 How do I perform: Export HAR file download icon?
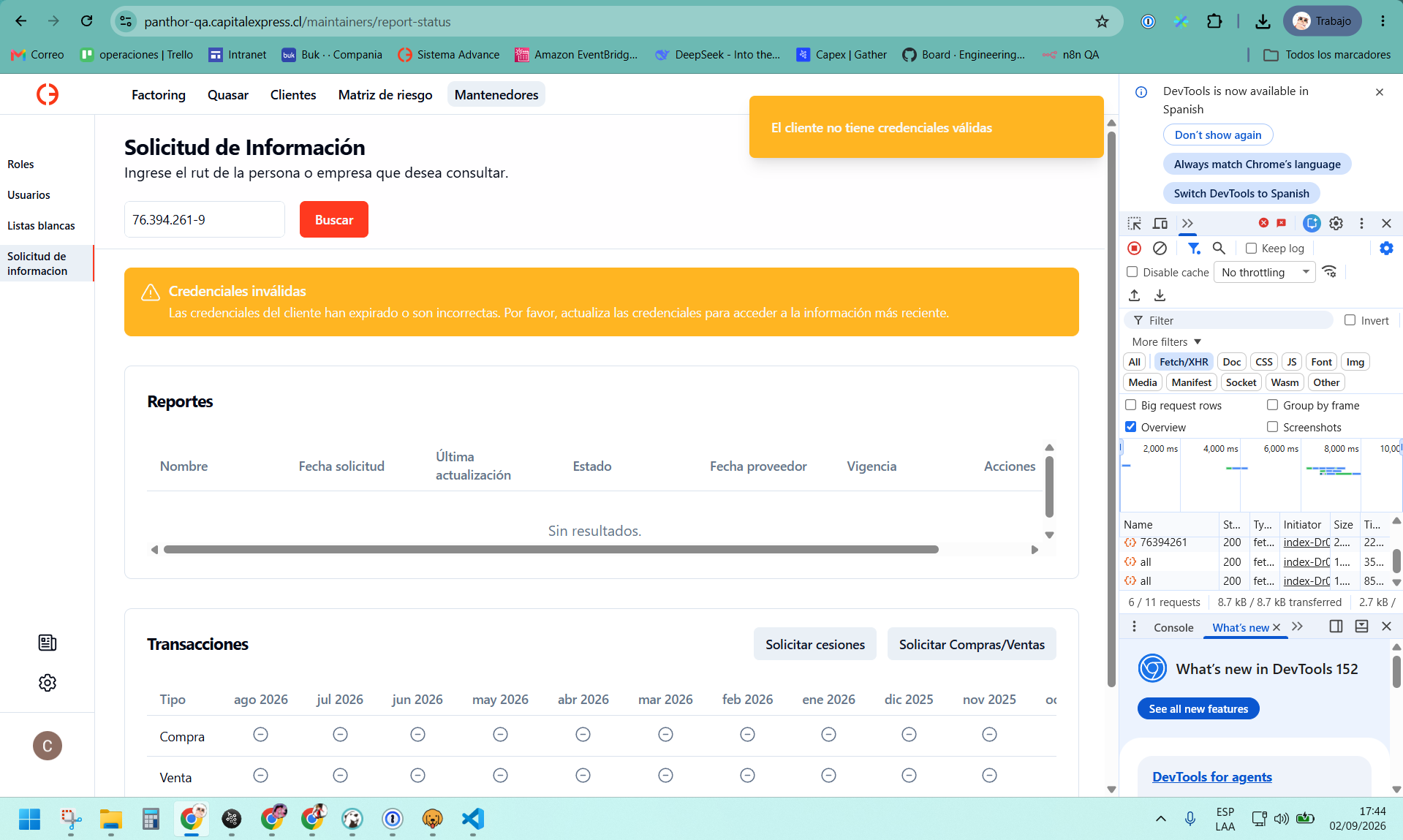click(1160, 295)
